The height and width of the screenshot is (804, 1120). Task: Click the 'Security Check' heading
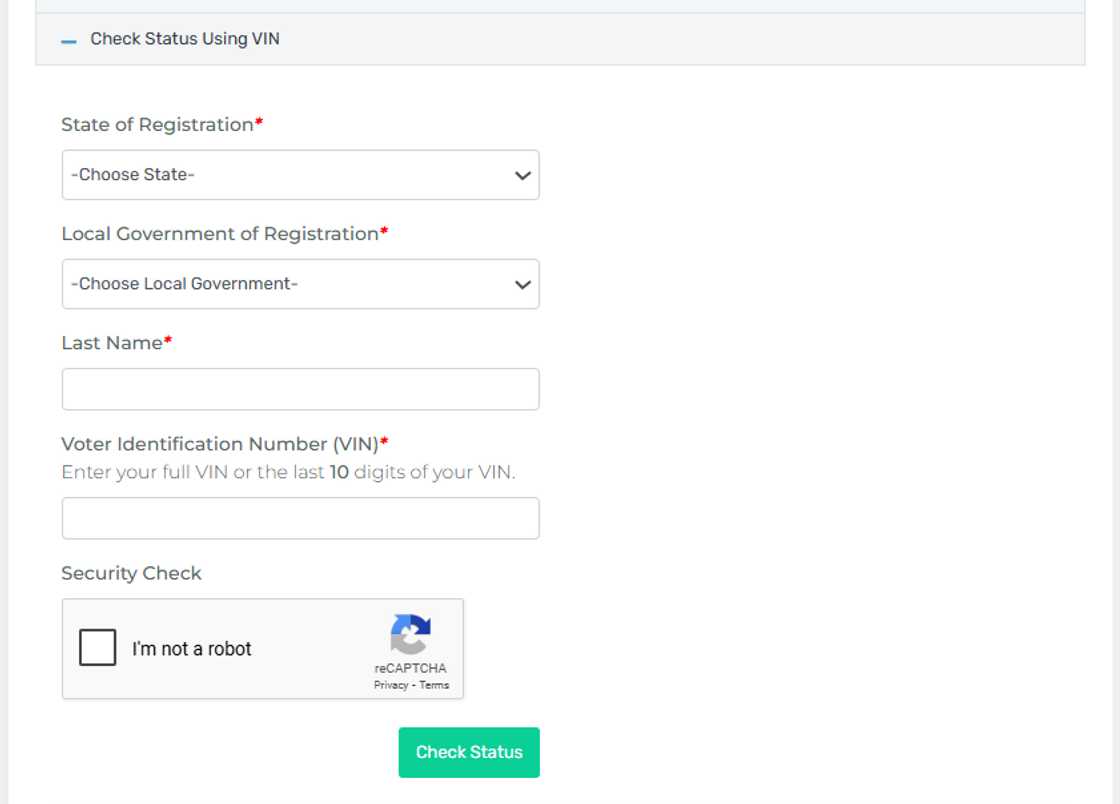point(131,573)
